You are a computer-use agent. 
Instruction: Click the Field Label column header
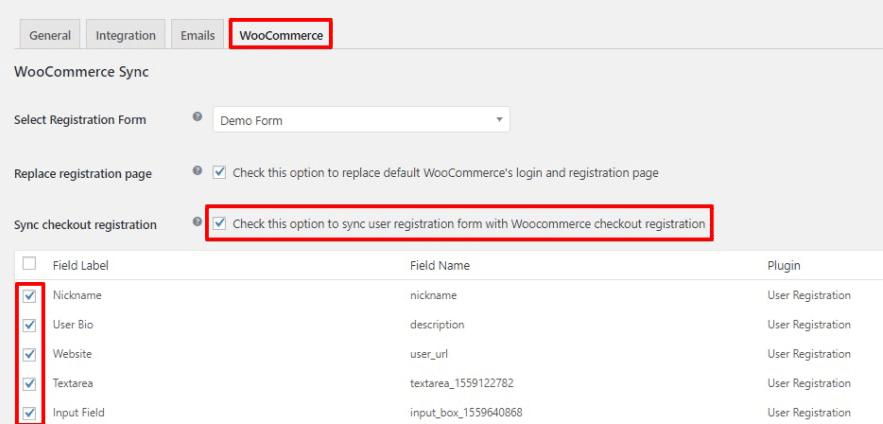click(x=81, y=265)
